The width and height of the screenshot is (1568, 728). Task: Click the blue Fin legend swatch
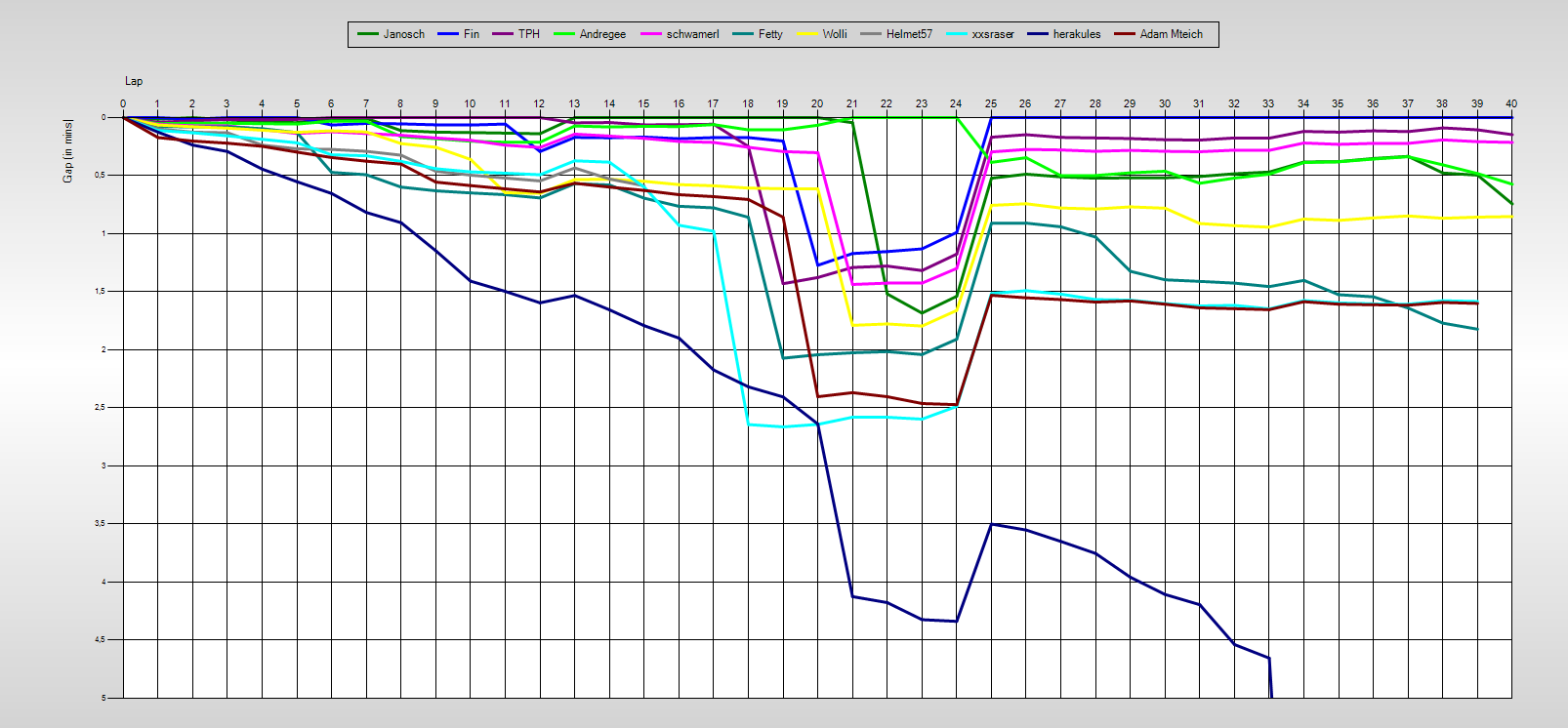(x=448, y=34)
